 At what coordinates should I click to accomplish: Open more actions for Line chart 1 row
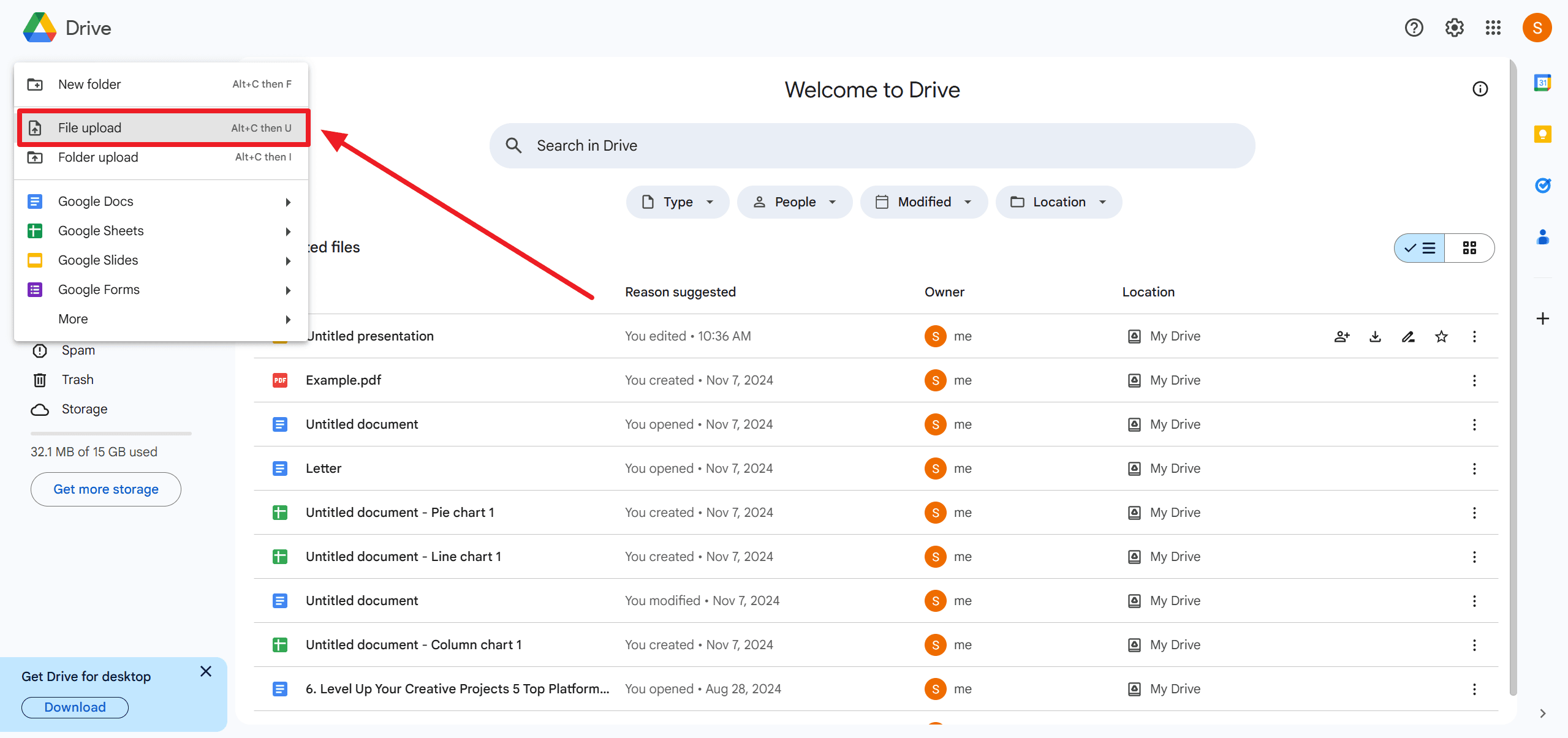pyautogui.click(x=1474, y=557)
